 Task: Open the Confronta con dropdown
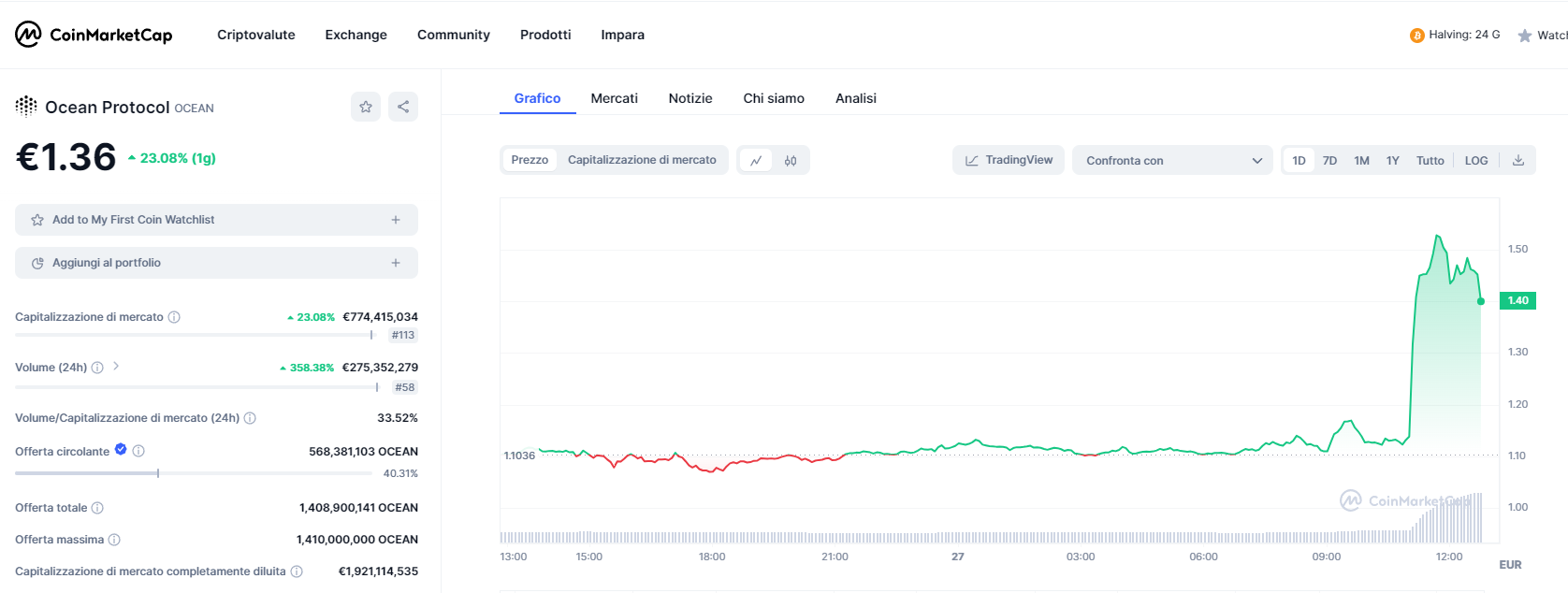[1172, 161]
